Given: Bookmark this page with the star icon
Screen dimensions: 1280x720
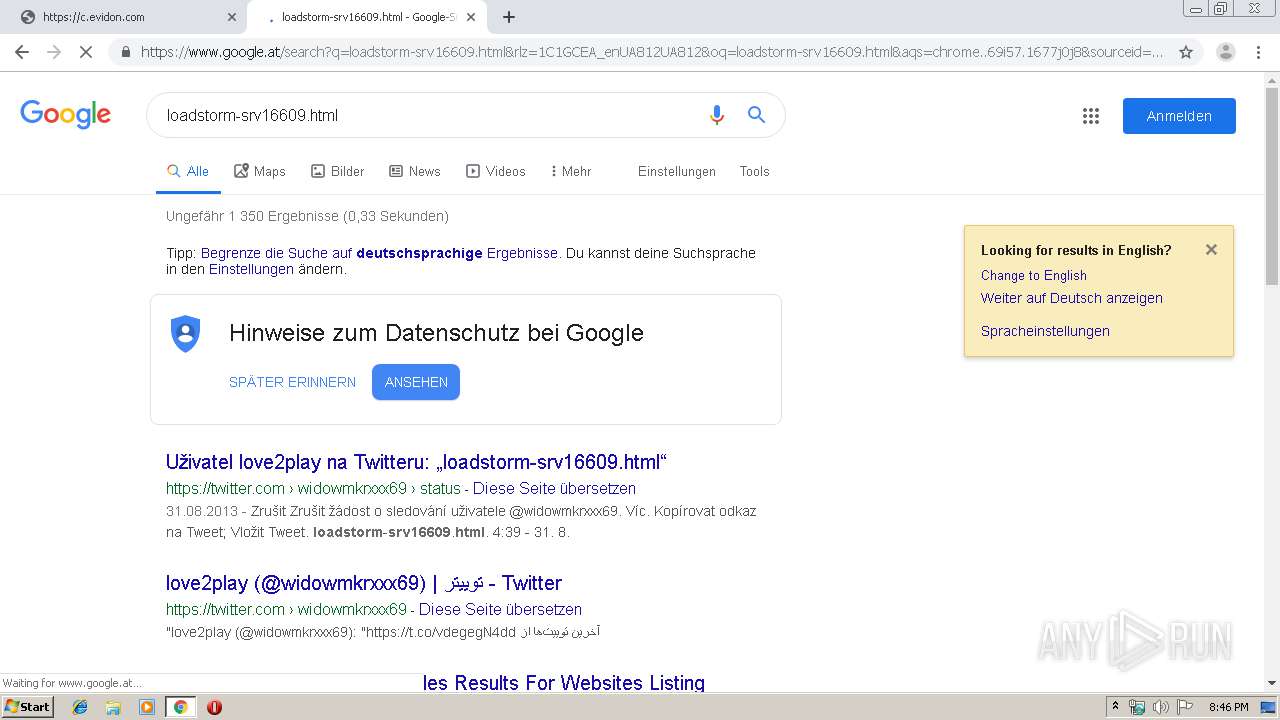Looking at the screenshot, I should [x=1186, y=52].
